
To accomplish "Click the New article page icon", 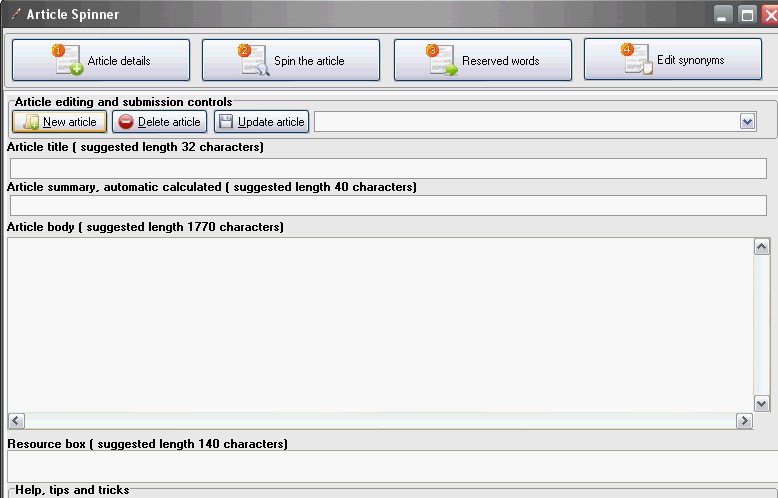I will (x=31, y=122).
